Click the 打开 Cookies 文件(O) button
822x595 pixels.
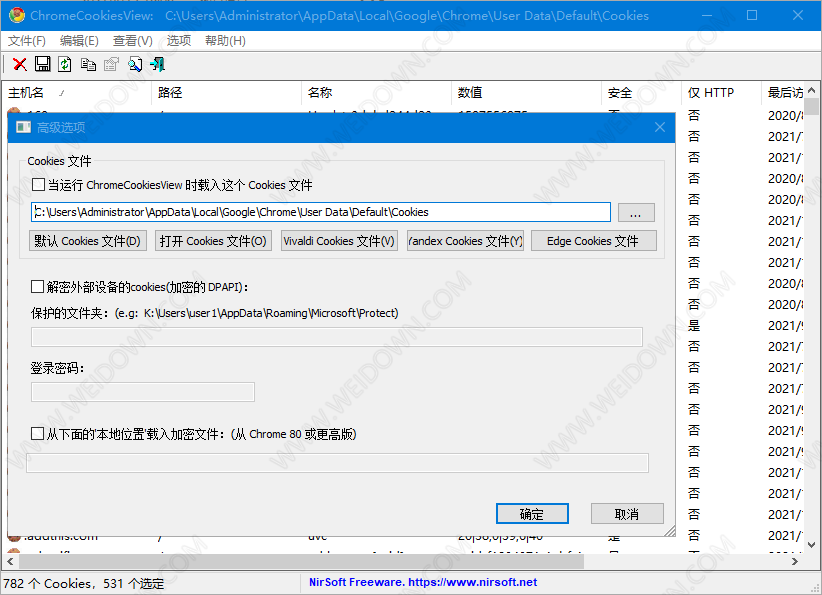click(x=213, y=241)
